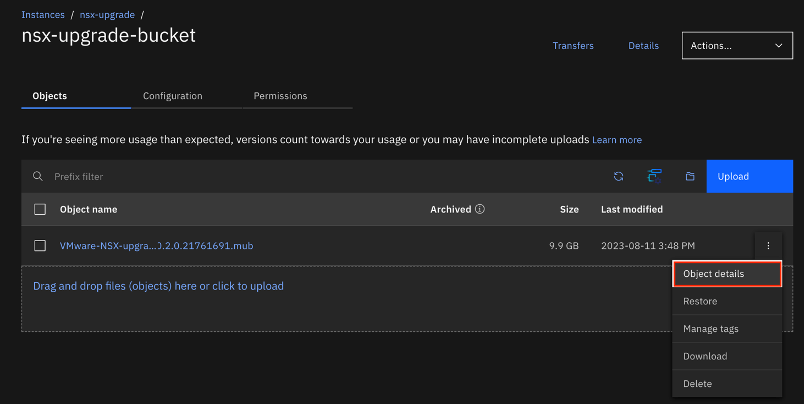
Task: Open the Learn more link
Action: (x=617, y=140)
